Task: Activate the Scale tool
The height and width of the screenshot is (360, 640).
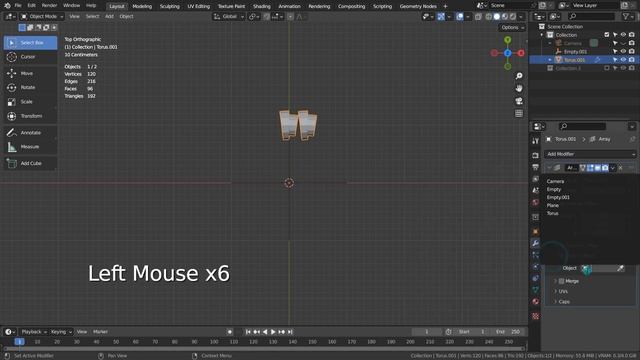Action: point(30,102)
